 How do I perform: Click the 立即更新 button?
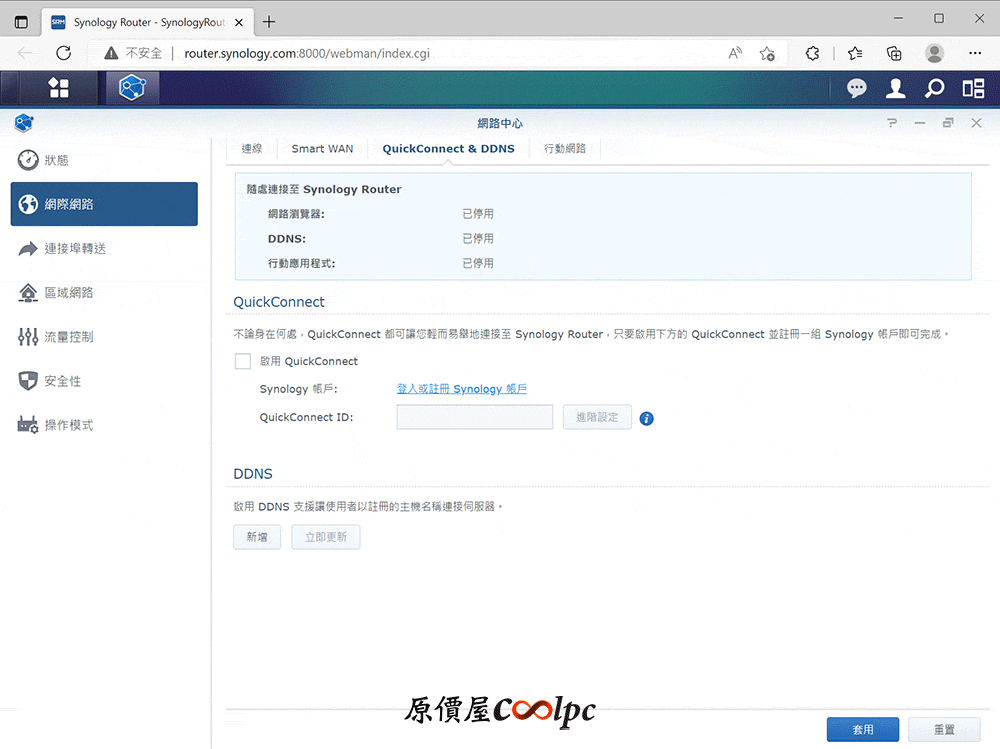(x=326, y=537)
